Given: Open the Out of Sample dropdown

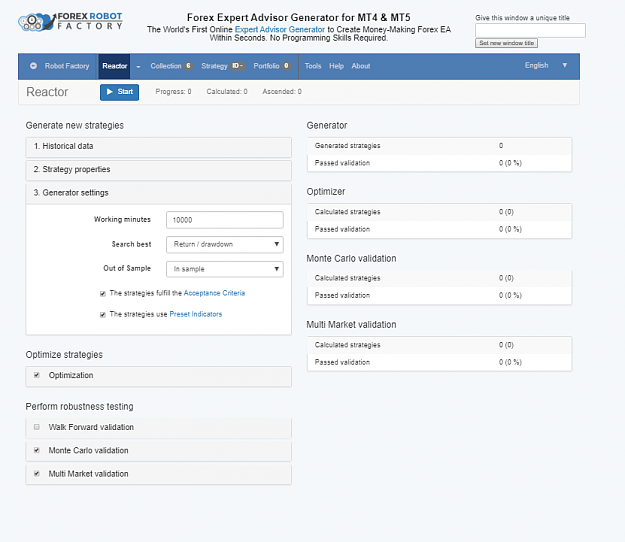Looking at the screenshot, I should pyautogui.click(x=225, y=269).
